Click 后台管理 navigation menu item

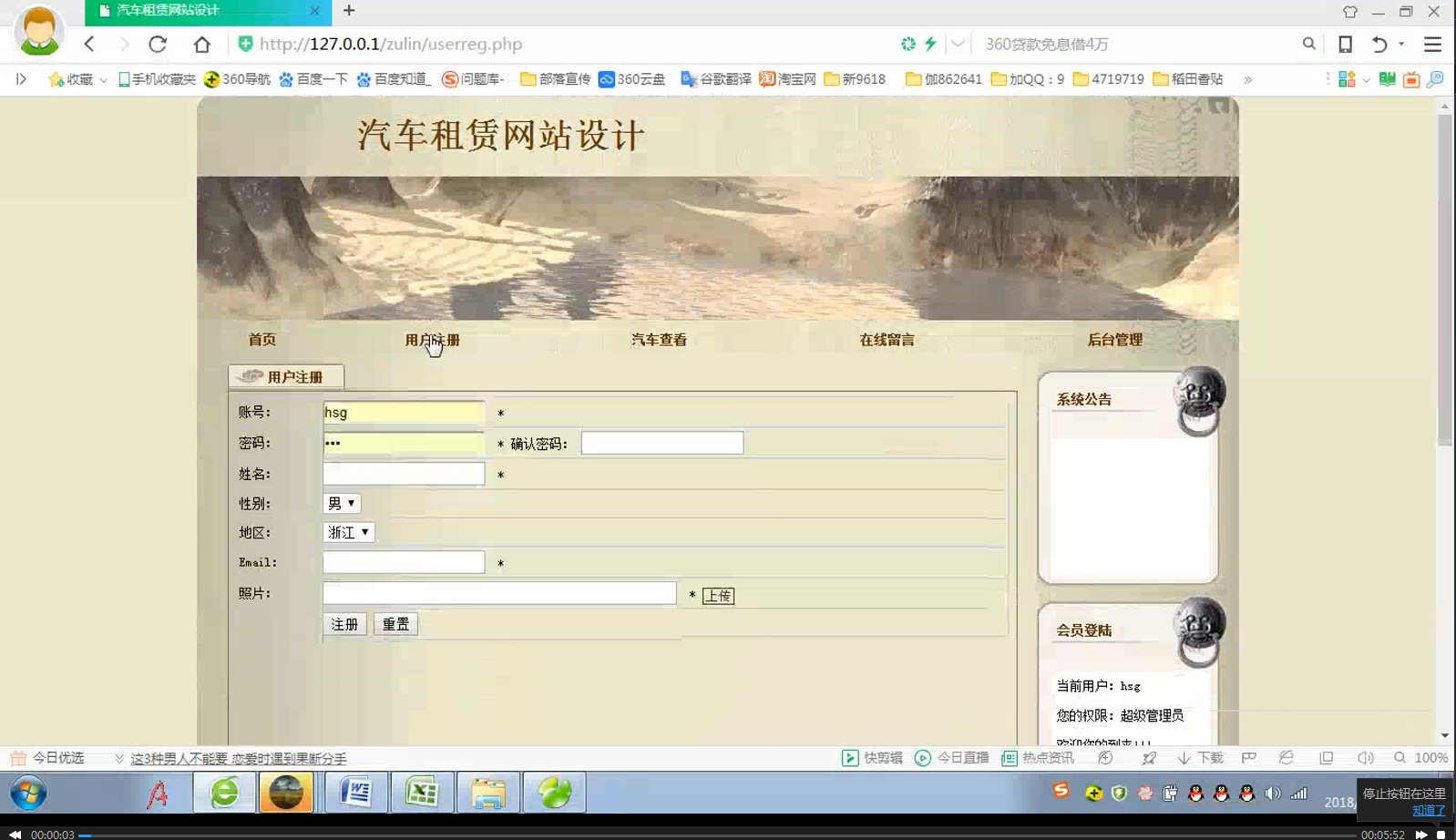(x=1114, y=340)
